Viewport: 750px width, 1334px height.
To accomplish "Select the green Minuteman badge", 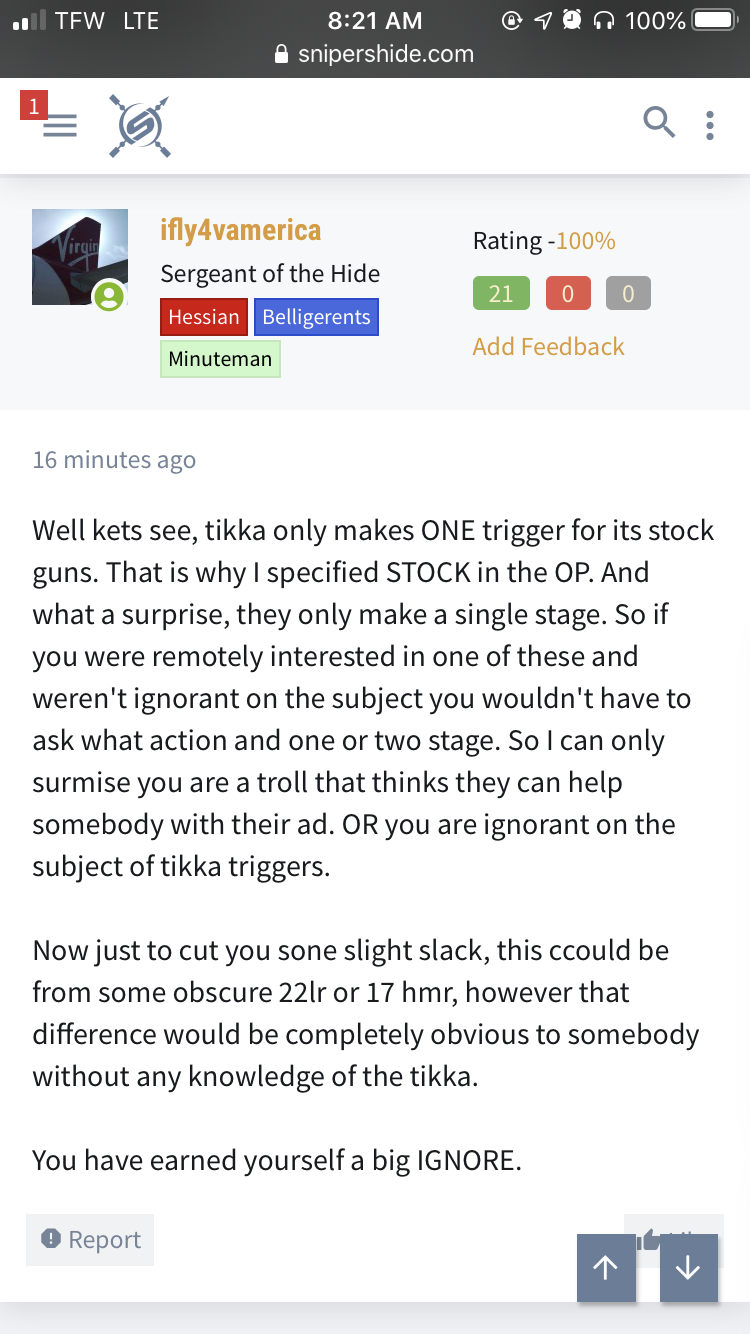I will tap(220, 359).
